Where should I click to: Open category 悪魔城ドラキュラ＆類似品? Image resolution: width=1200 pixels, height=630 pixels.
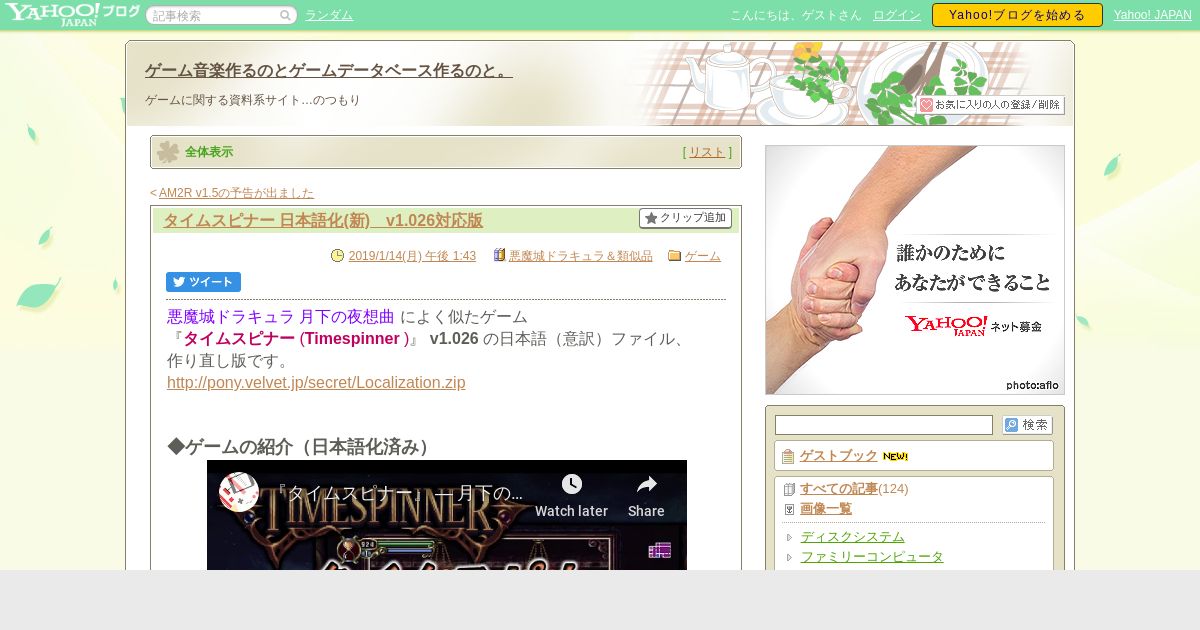coord(580,256)
